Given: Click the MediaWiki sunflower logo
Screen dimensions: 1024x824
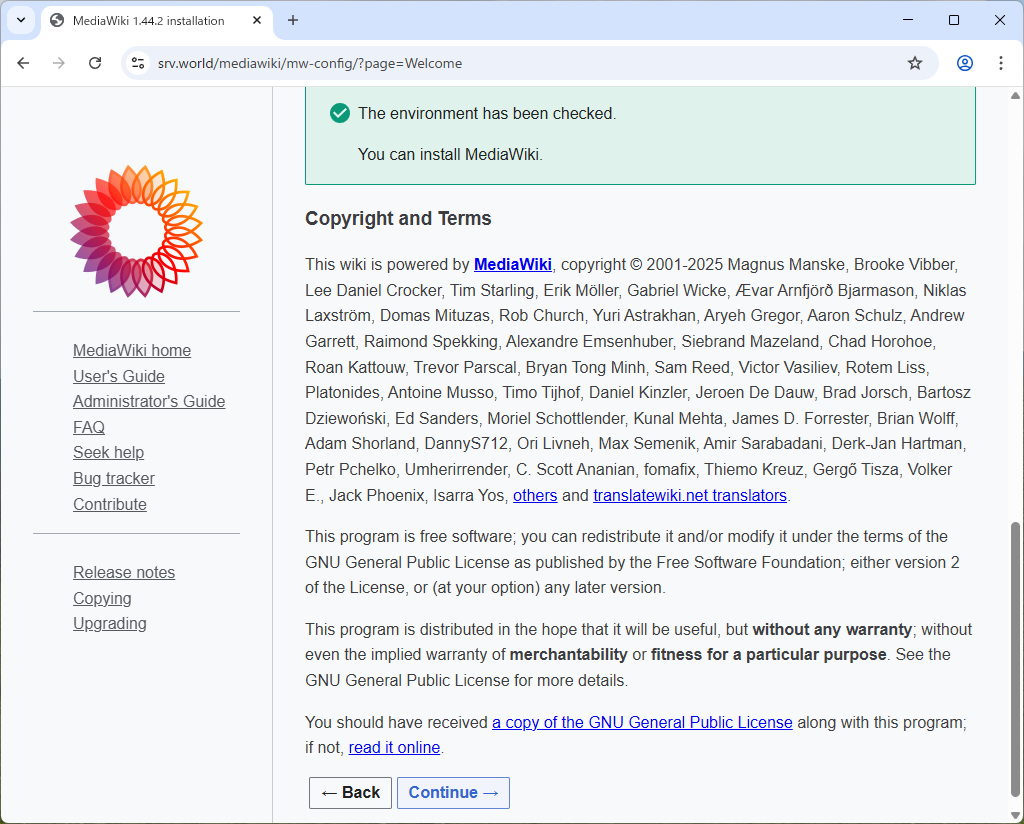Looking at the screenshot, I should click(136, 231).
